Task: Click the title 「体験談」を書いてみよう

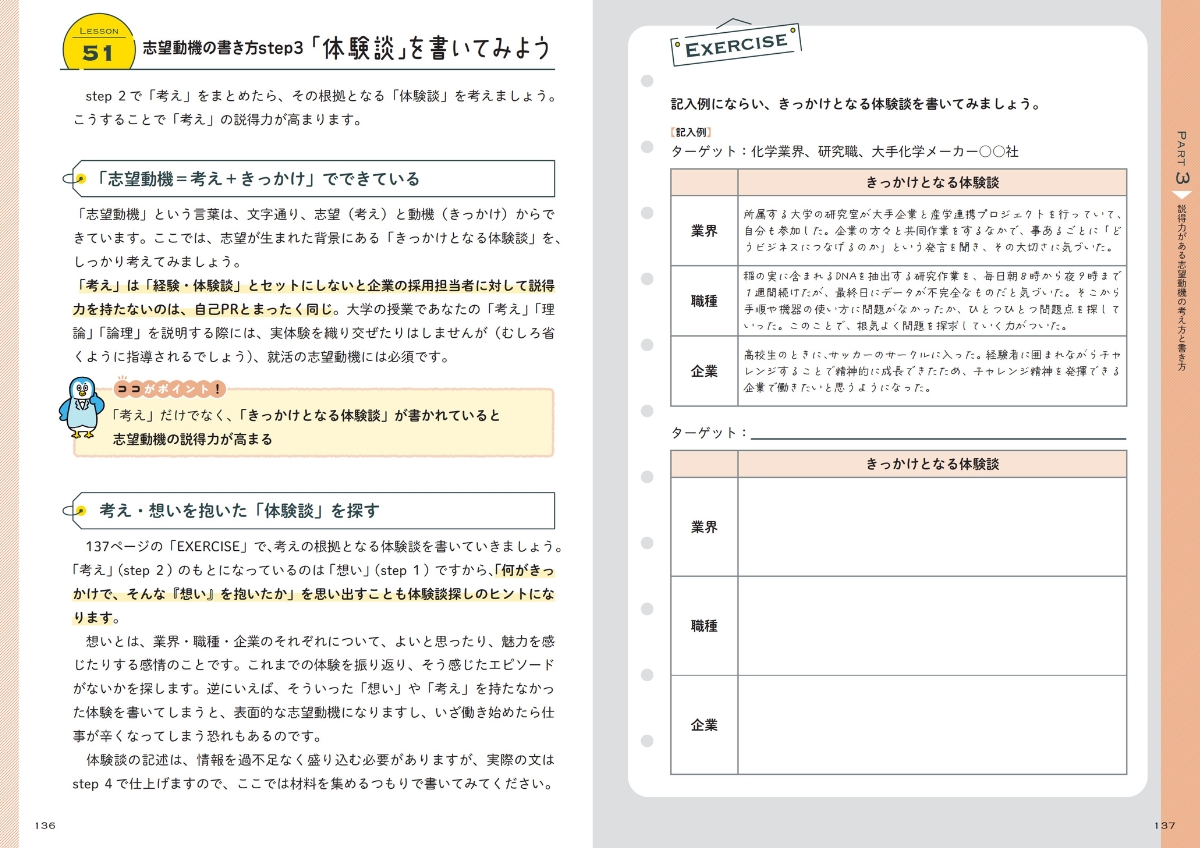Action: coord(430,48)
